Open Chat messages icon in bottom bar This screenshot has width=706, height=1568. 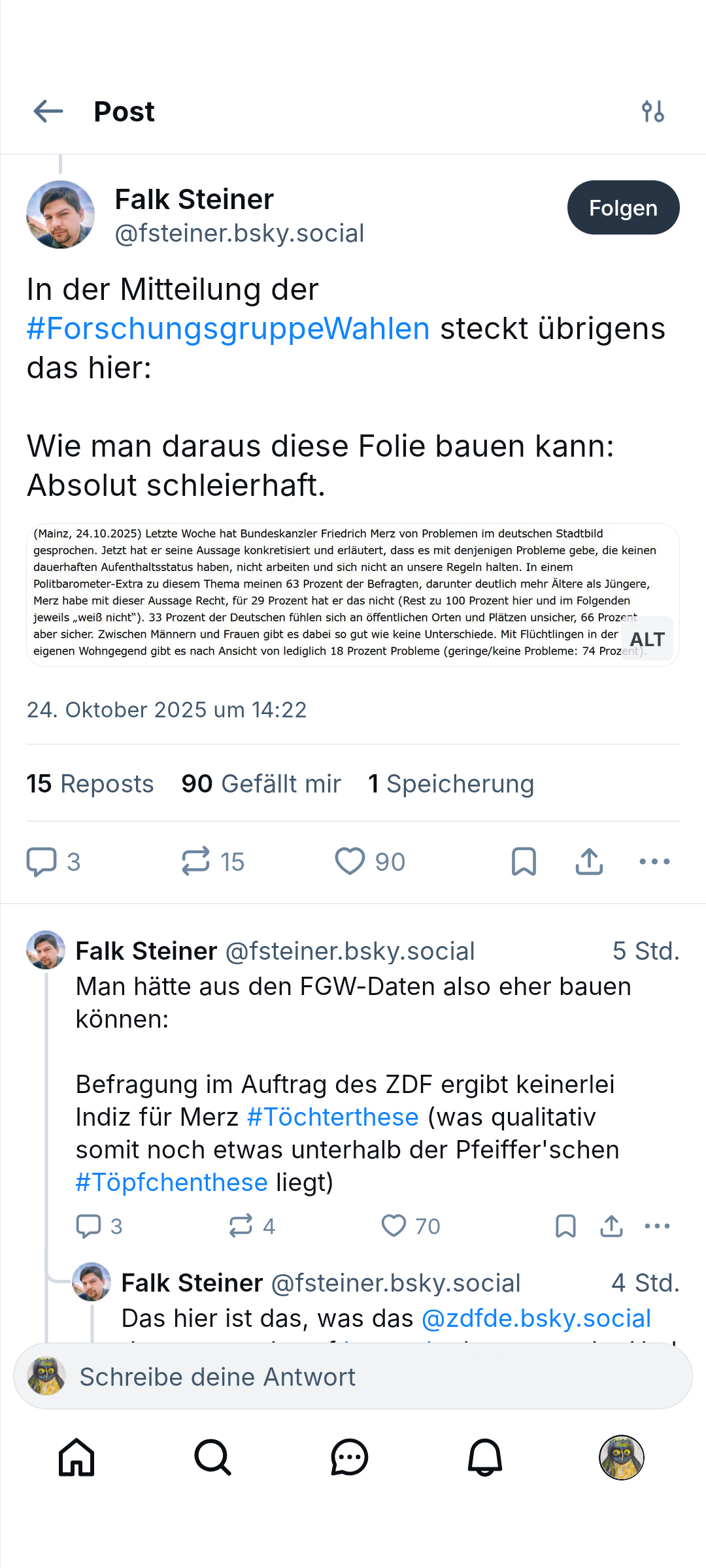349,1458
